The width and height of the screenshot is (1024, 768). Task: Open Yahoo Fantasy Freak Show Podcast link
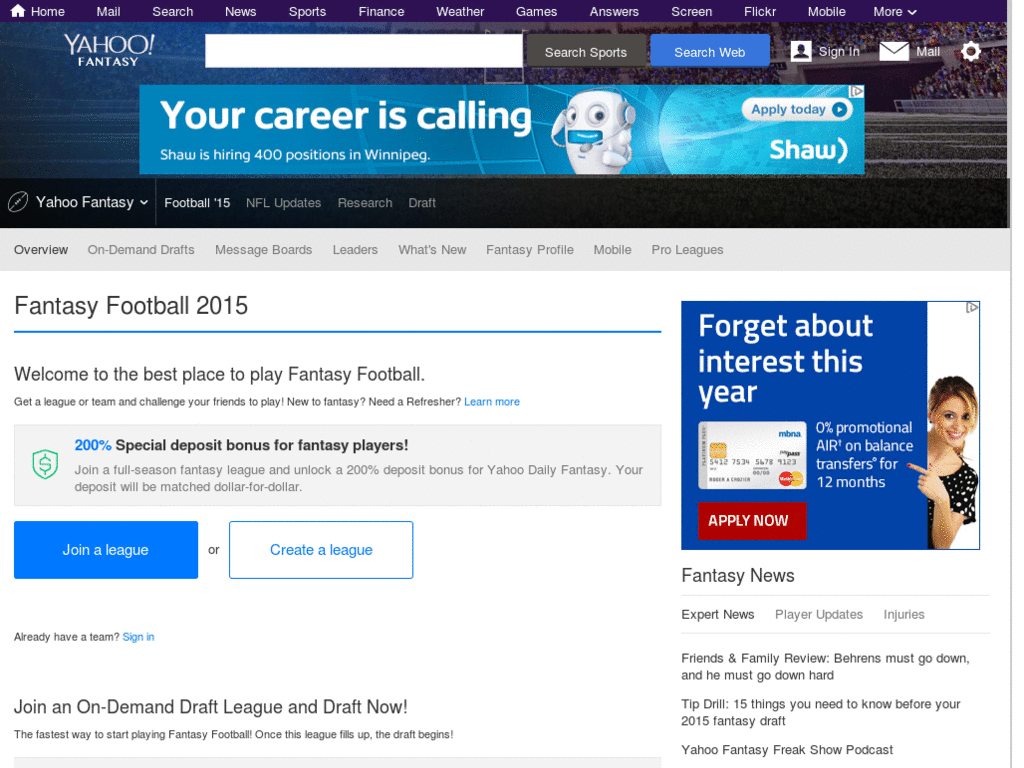tap(787, 750)
